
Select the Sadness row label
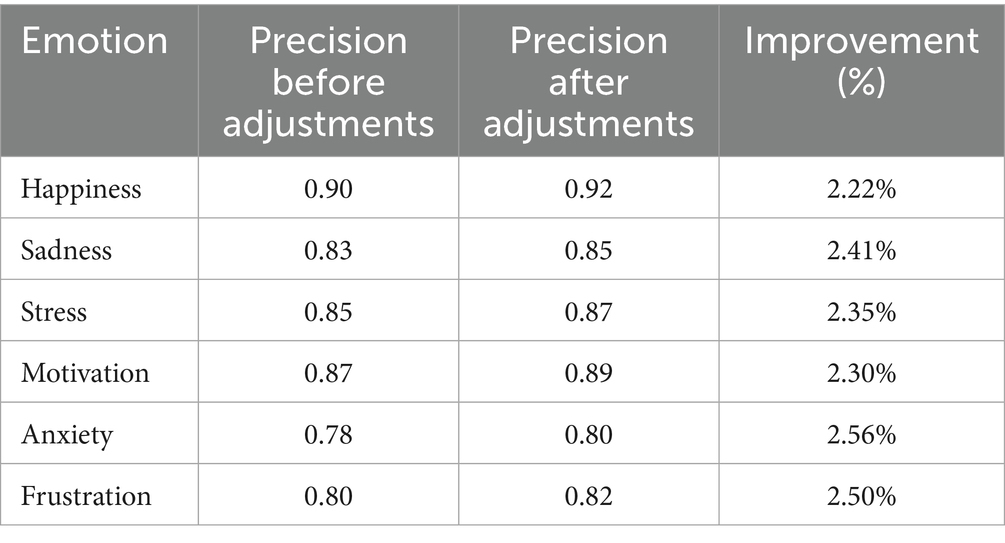pyautogui.click(x=66, y=249)
